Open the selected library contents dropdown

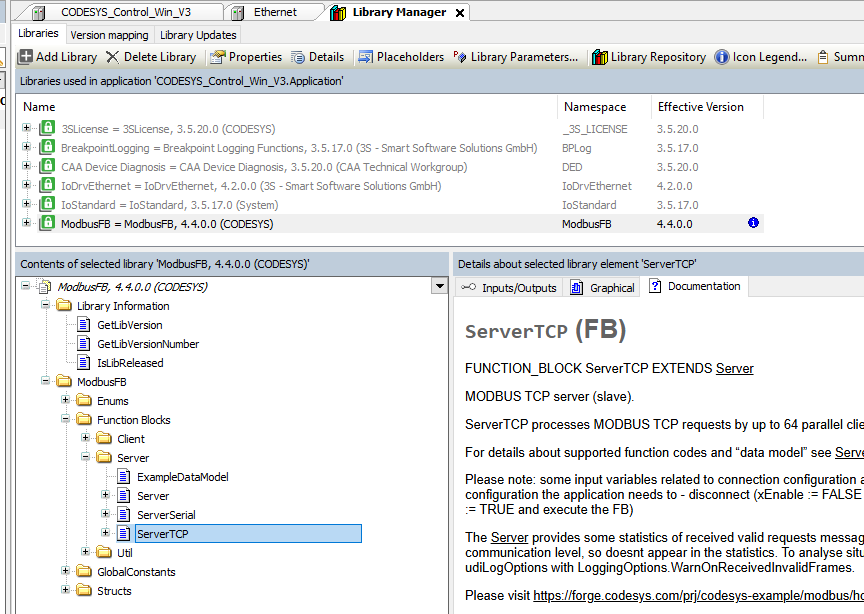(x=438, y=287)
